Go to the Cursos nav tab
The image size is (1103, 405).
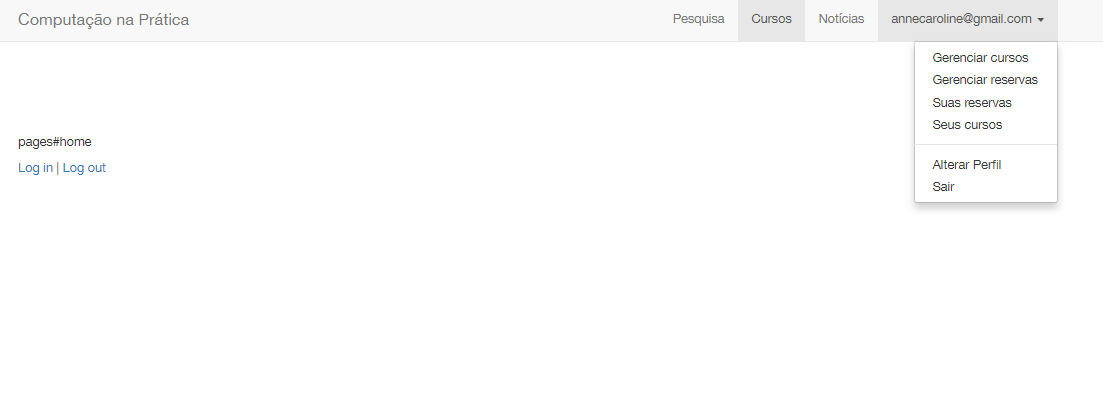click(x=771, y=20)
